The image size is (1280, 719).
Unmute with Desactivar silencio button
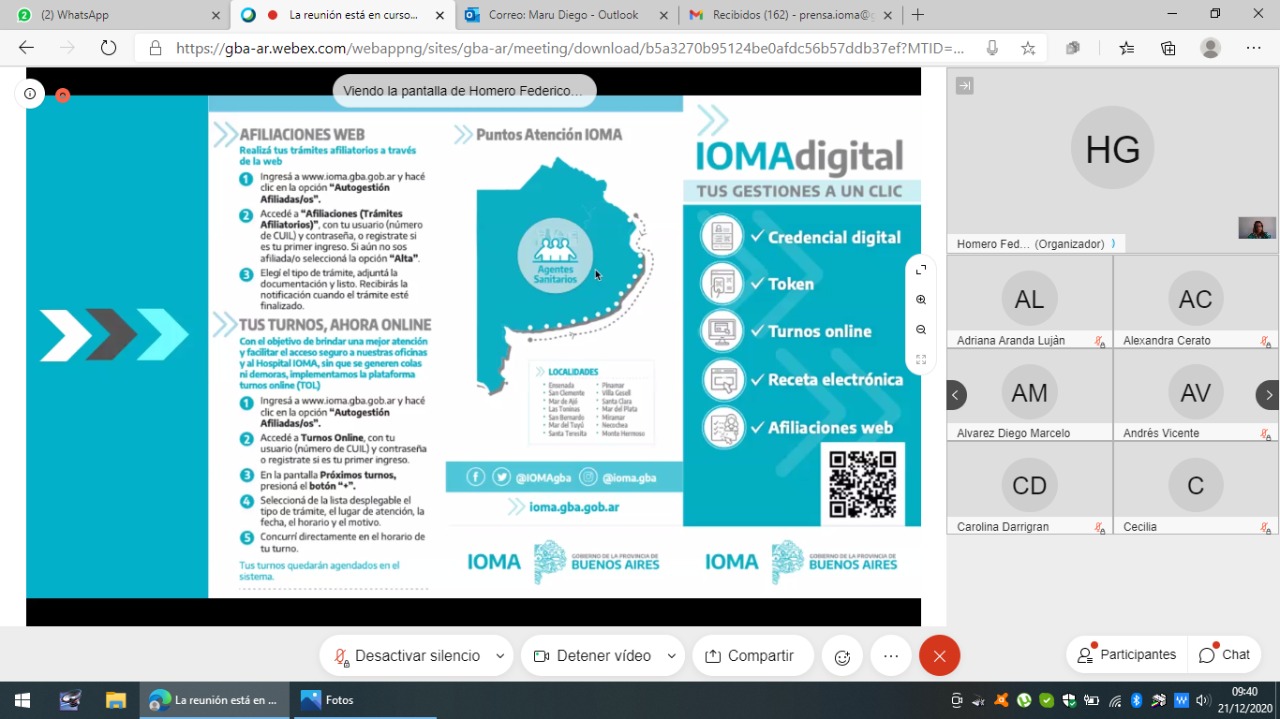[x=407, y=656]
